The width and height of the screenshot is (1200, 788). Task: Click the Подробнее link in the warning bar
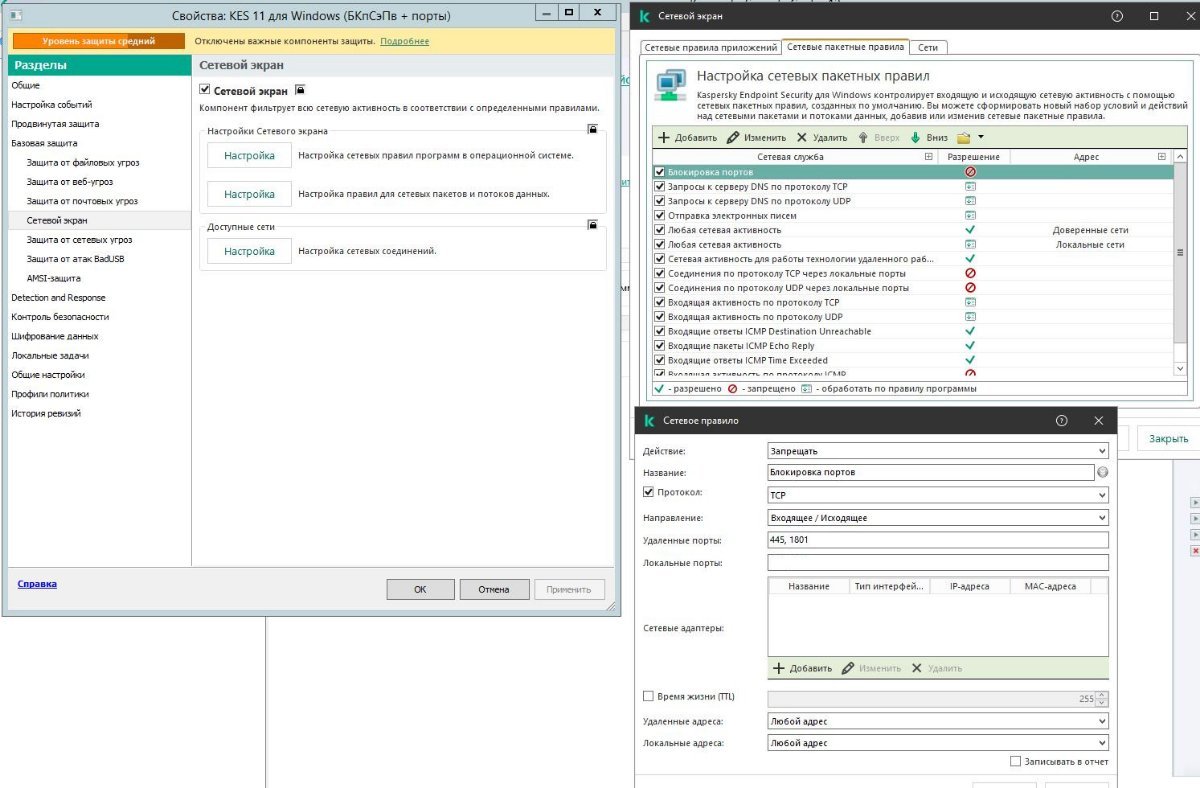[x=404, y=41]
